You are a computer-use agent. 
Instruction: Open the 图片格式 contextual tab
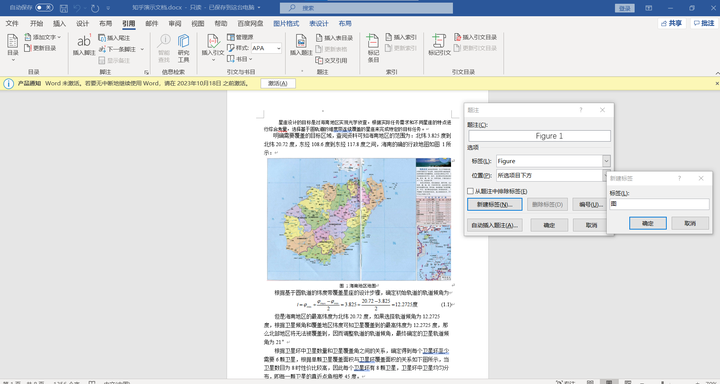point(286,23)
